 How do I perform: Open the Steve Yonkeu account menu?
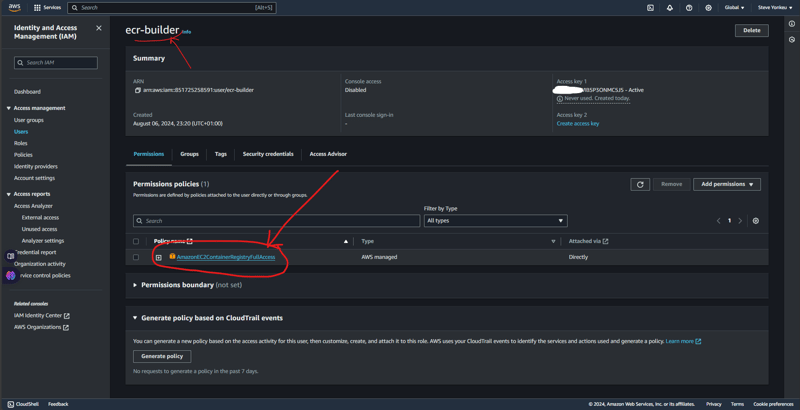click(774, 8)
